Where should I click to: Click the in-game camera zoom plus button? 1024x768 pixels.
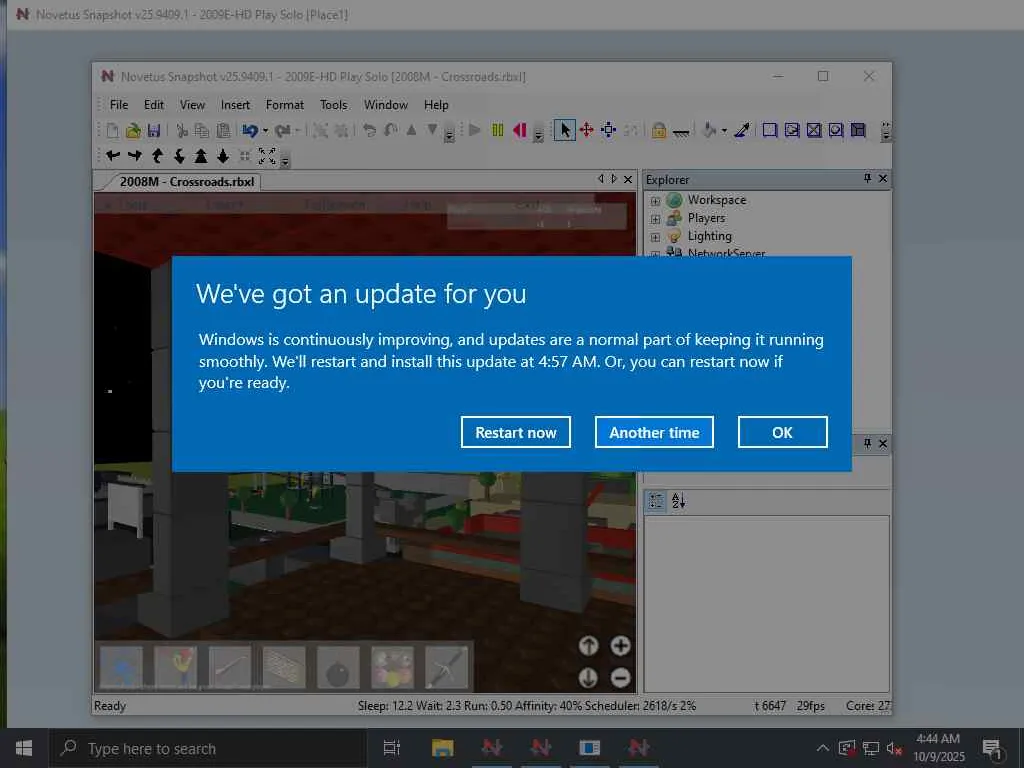click(620, 646)
